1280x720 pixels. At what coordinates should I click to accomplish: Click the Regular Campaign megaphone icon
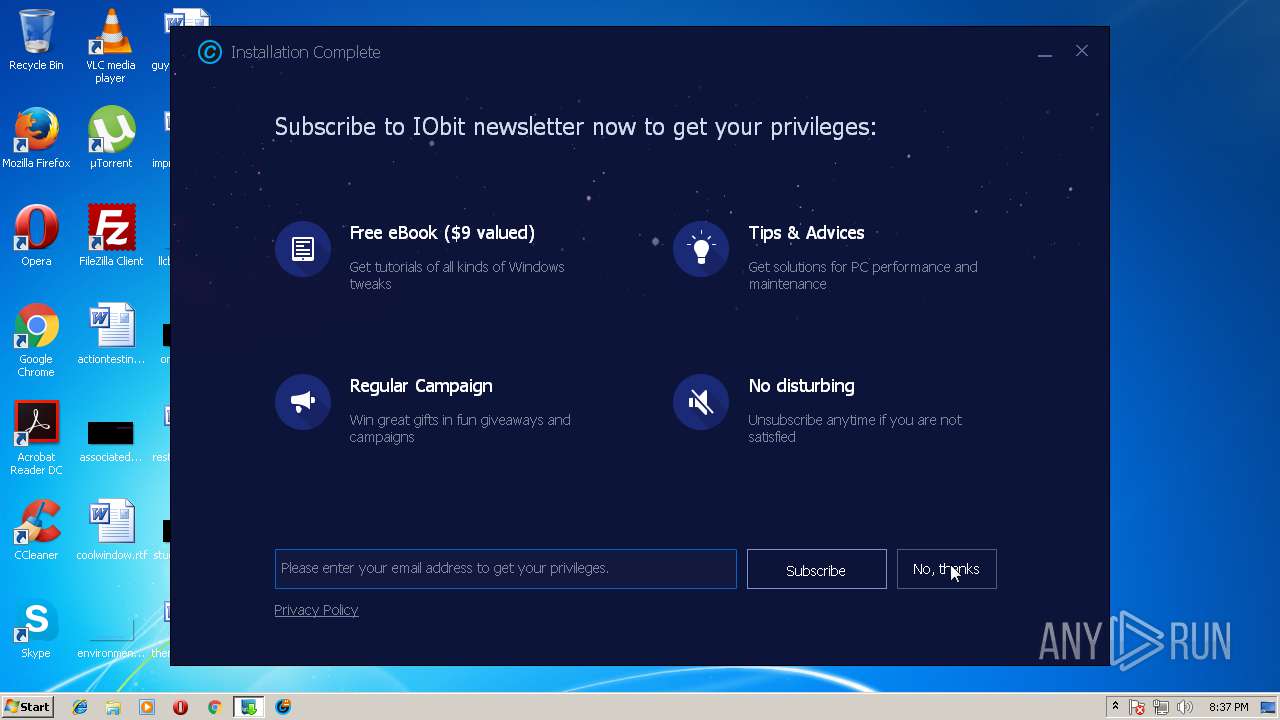pos(303,402)
